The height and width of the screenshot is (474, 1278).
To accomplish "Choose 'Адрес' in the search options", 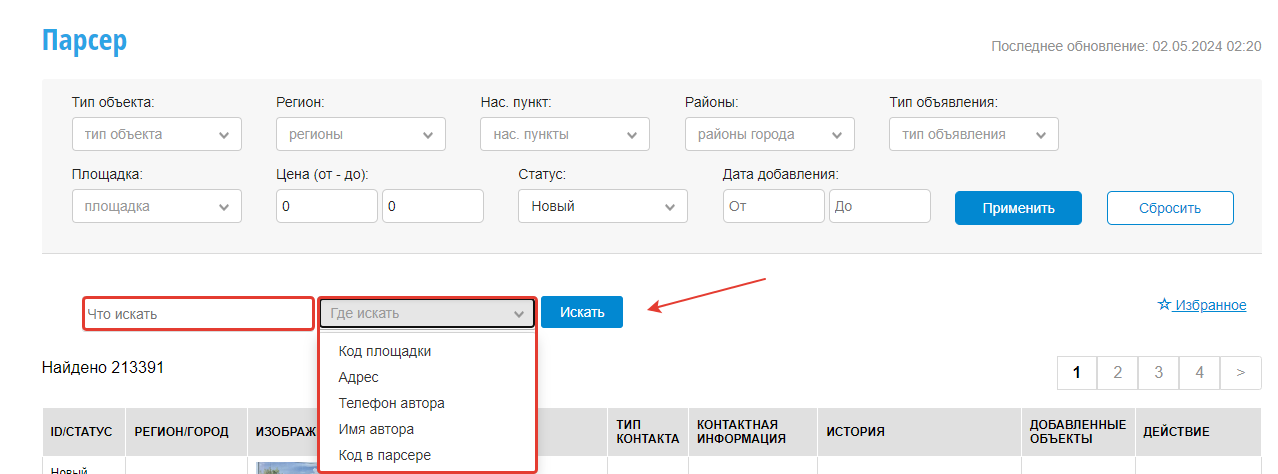I will pyautogui.click(x=359, y=377).
